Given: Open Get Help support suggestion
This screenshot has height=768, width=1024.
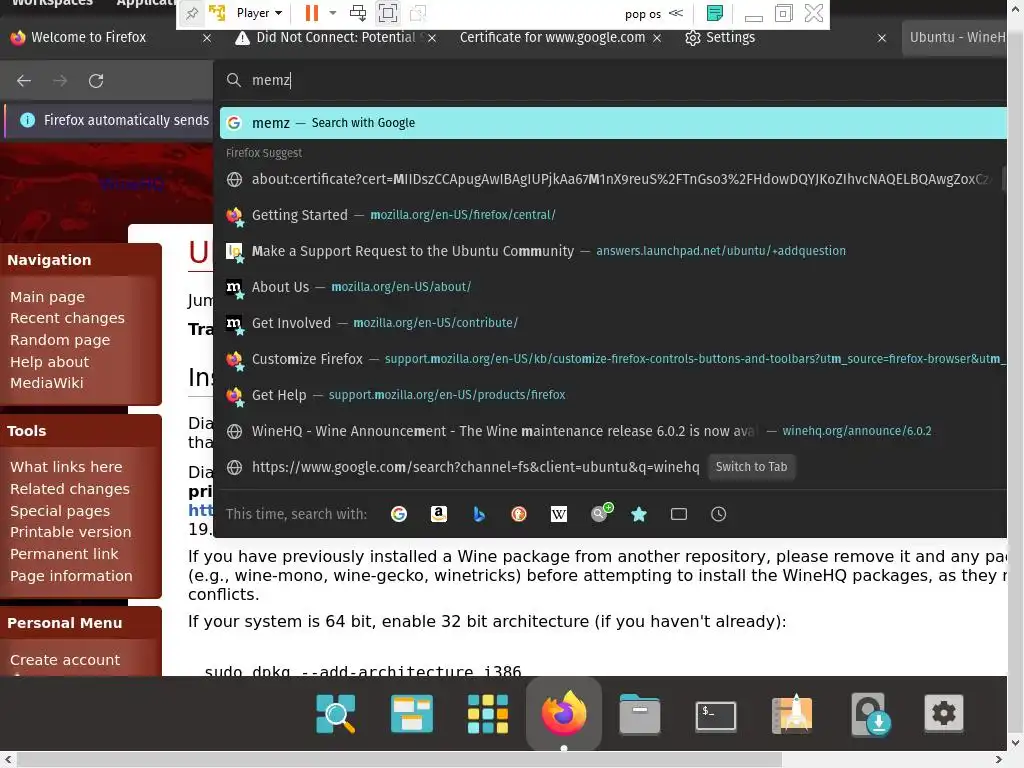Looking at the screenshot, I should point(613,394).
